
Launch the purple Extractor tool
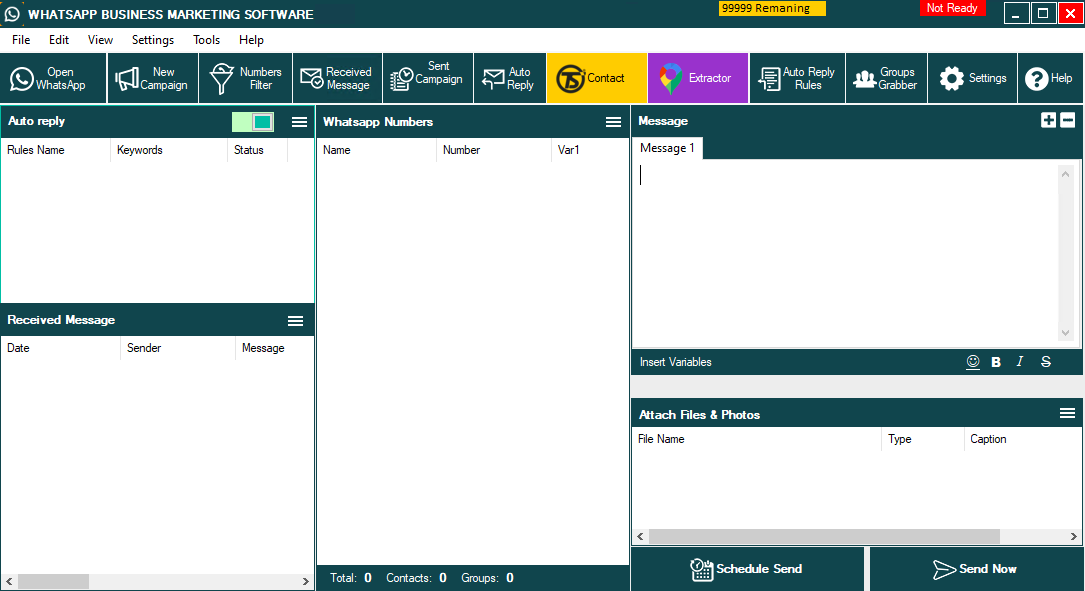point(698,78)
